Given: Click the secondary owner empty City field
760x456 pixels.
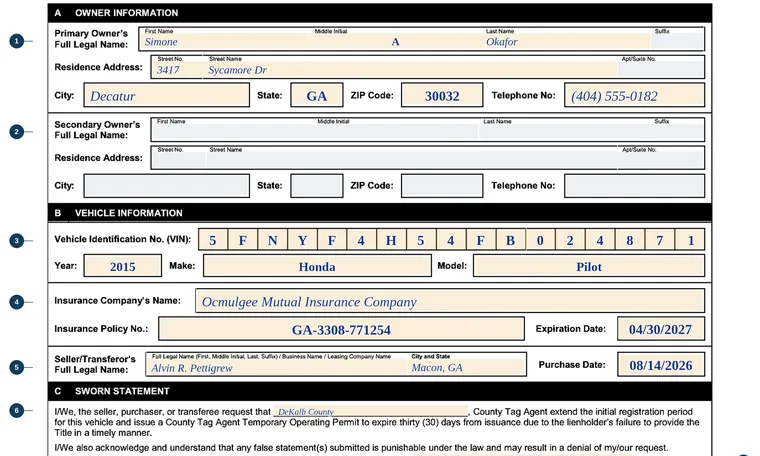Looking at the screenshot, I should click(x=167, y=186).
